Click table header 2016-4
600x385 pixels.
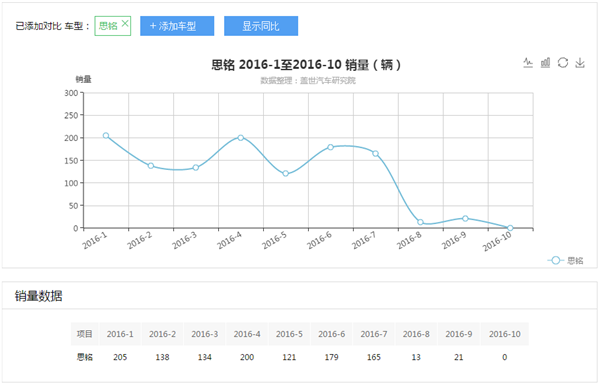point(247,334)
